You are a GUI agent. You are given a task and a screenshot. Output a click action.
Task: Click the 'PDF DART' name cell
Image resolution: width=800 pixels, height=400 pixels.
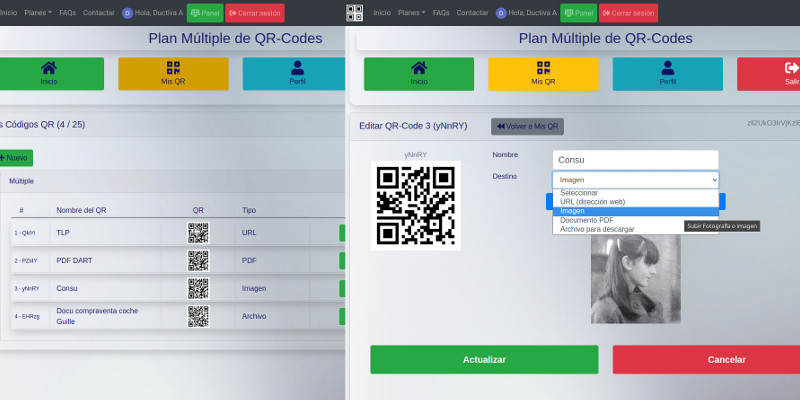(x=74, y=261)
